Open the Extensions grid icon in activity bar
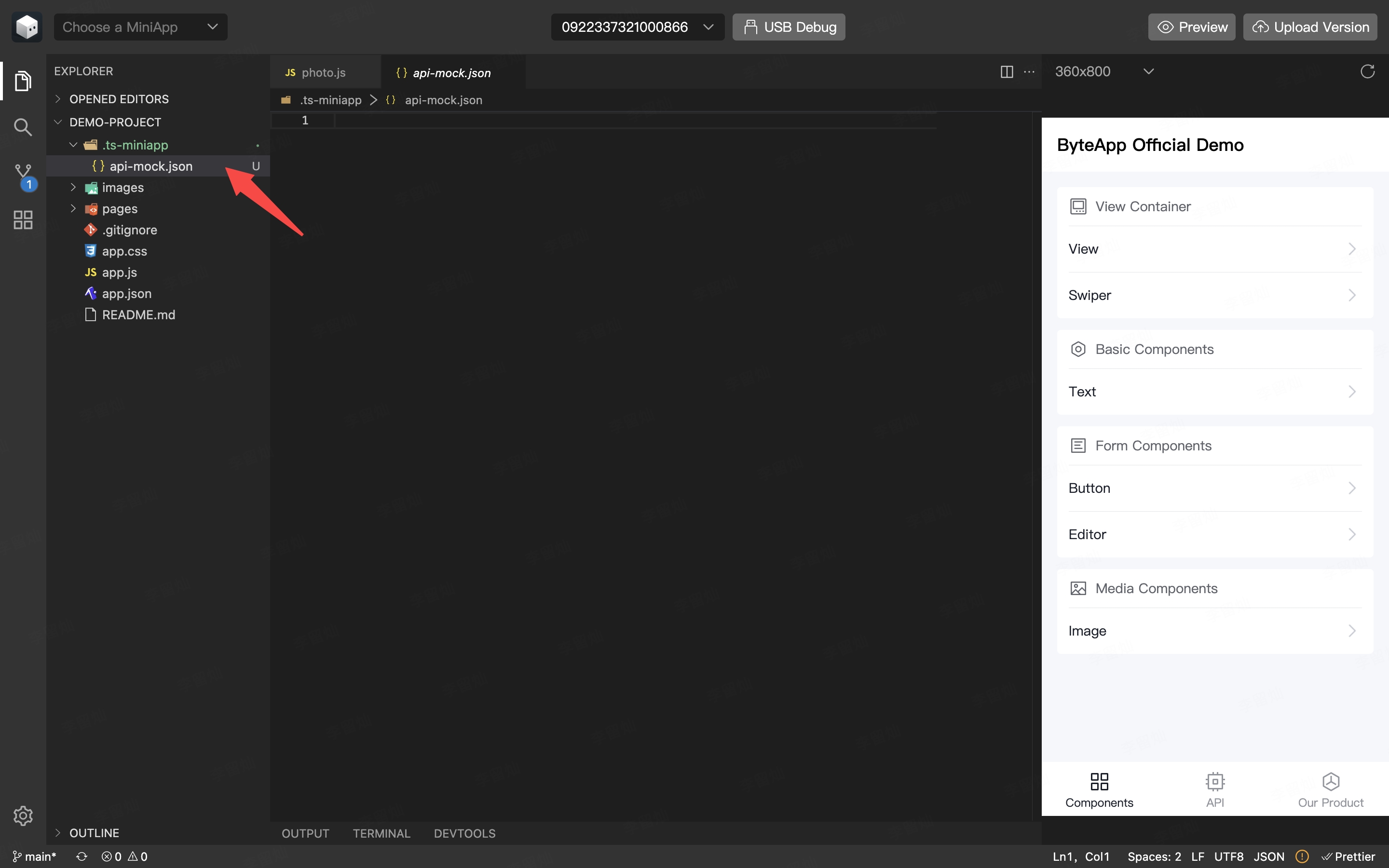1389x868 pixels. [x=23, y=220]
